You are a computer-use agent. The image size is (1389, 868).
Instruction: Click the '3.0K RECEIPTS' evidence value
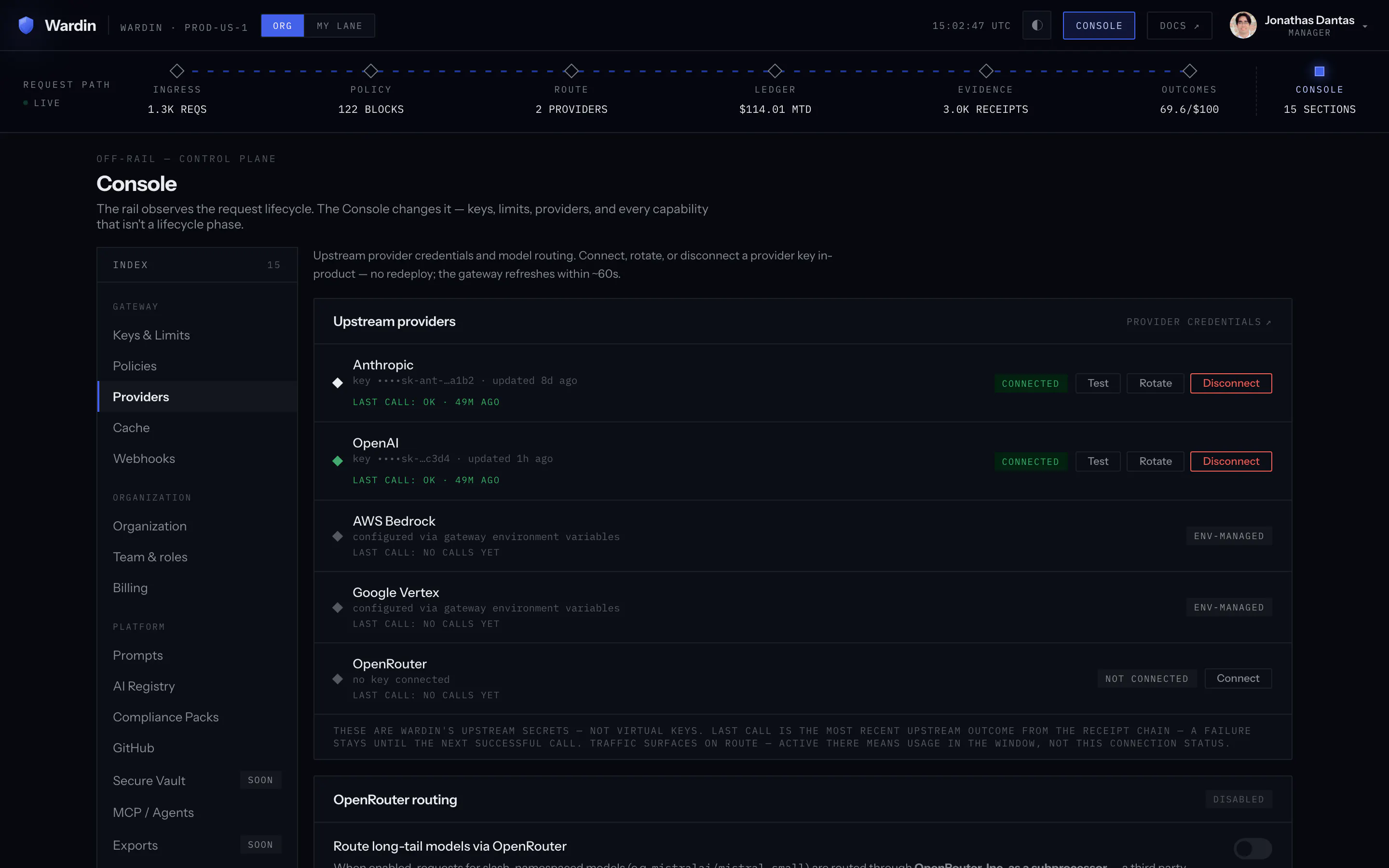click(985, 109)
